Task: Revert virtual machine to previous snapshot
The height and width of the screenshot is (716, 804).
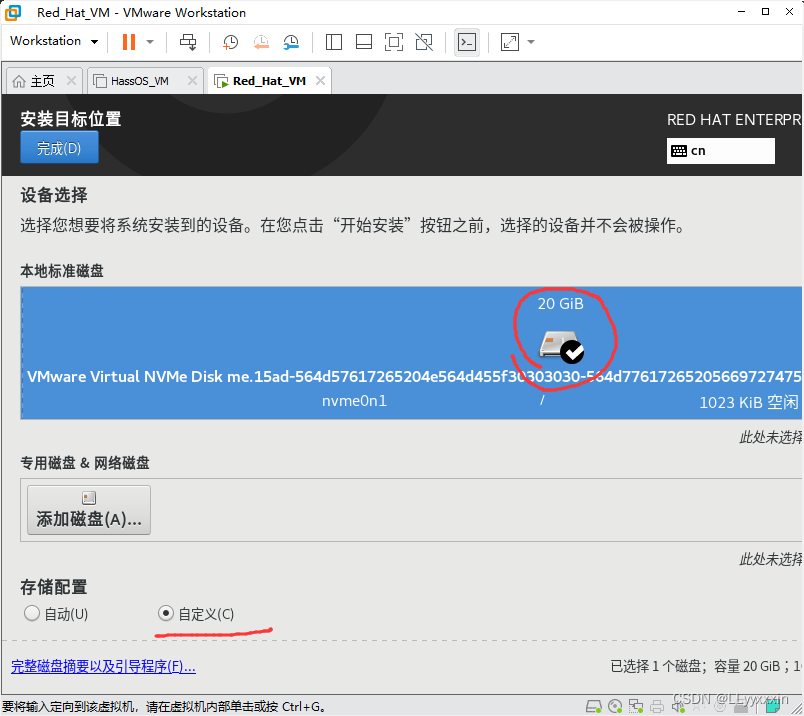Action: coord(261,42)
